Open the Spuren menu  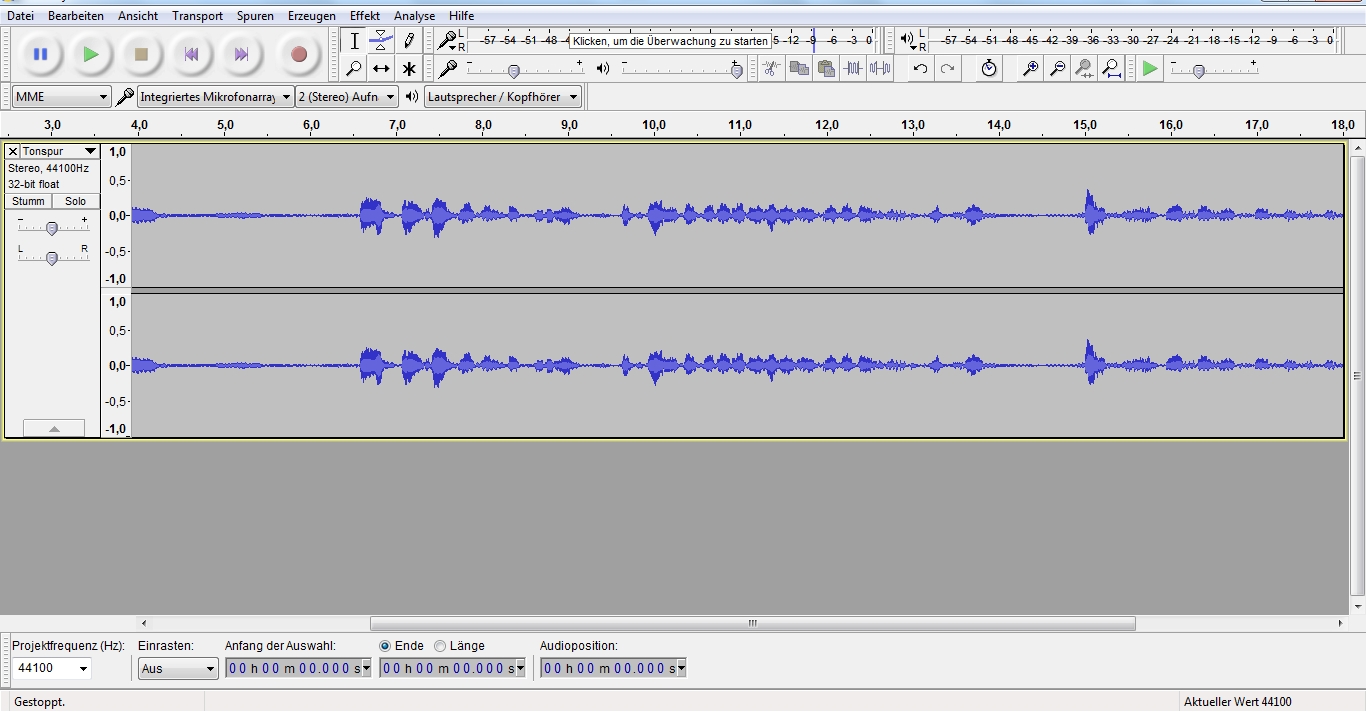coord(255,16)
